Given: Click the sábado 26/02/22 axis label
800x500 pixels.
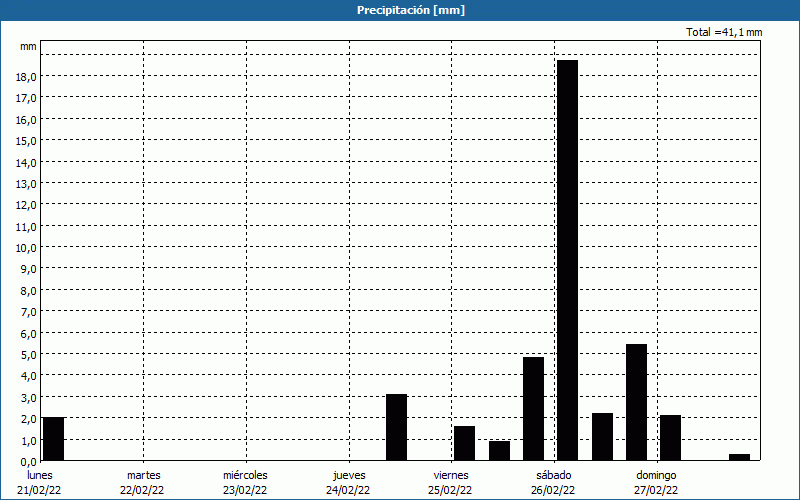Looking at the screenshot, I should pyautogui.click(x=554, y=483).
